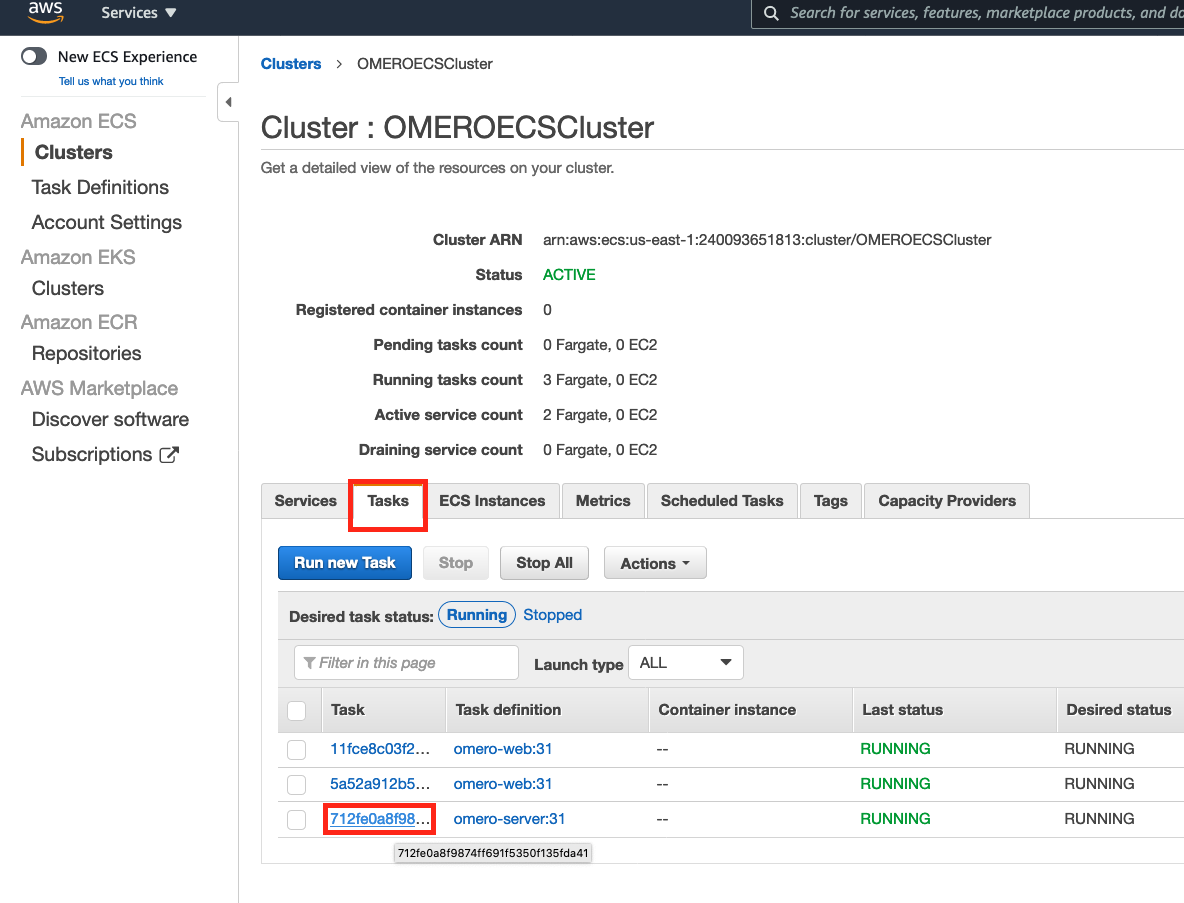Open the Metrics tab

click(x=603, y=501)
